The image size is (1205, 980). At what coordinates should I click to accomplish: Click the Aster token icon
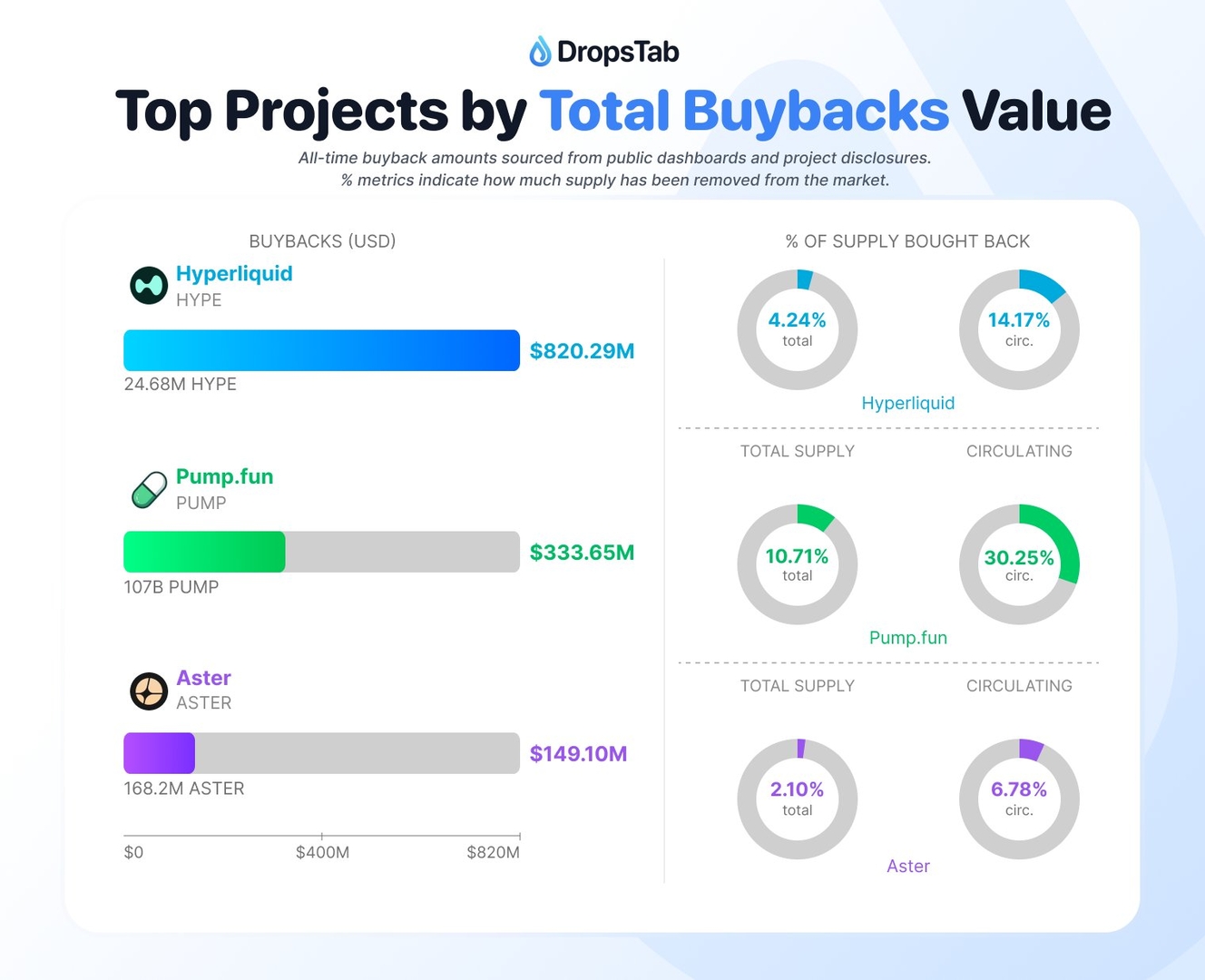point(149,691)
